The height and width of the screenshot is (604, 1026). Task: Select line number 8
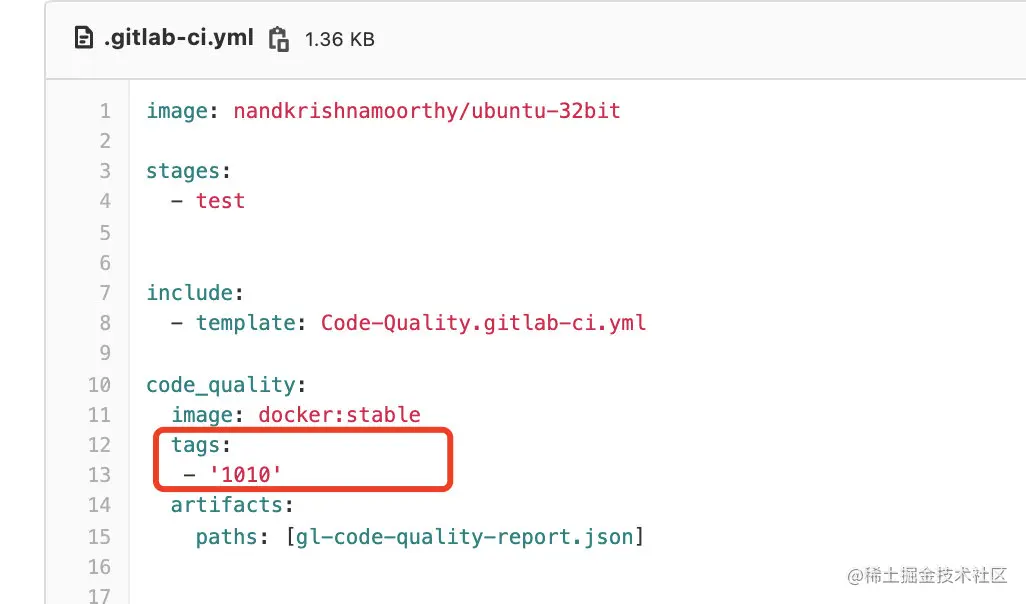point(105,323)
